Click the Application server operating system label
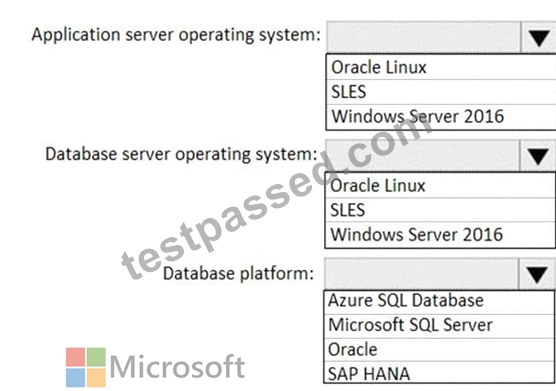The image size is (556, 391). [x=176, y=35]
